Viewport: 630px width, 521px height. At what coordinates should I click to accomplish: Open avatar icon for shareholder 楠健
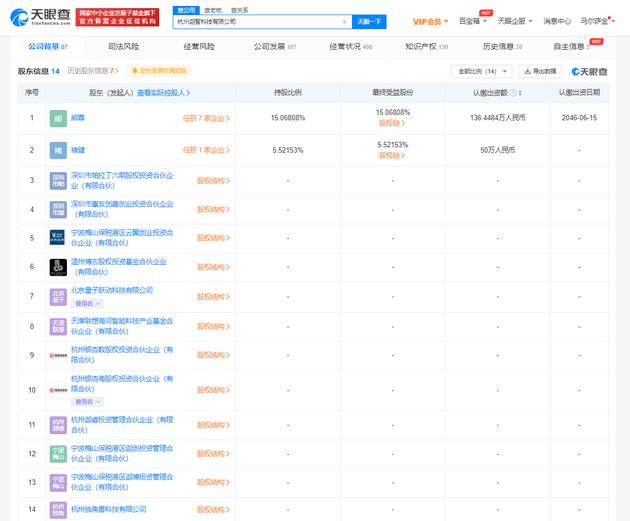click(58, 150)
